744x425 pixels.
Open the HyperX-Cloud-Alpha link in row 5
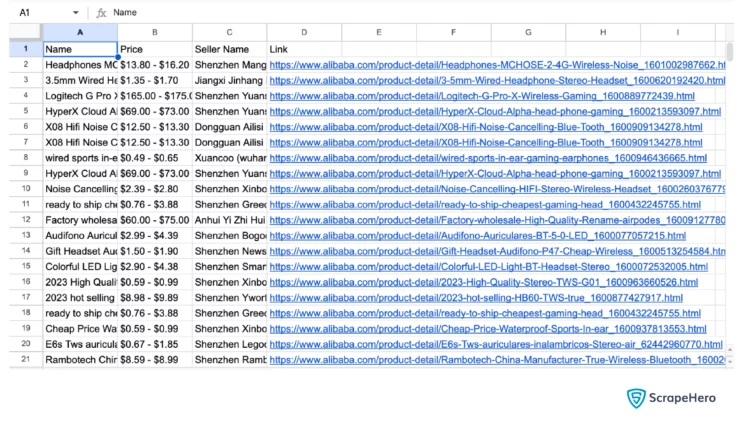495,111
